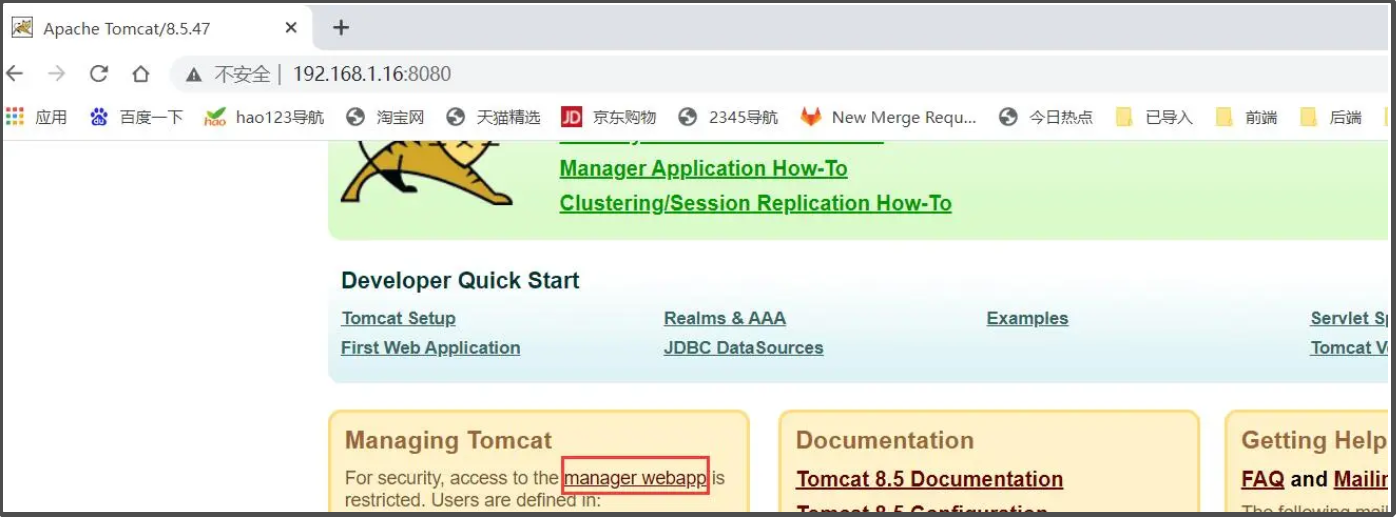This screenshot has height=518, width=1400.
Task: Open the 天猫精选 bookmark
Action: click(493, 117)
